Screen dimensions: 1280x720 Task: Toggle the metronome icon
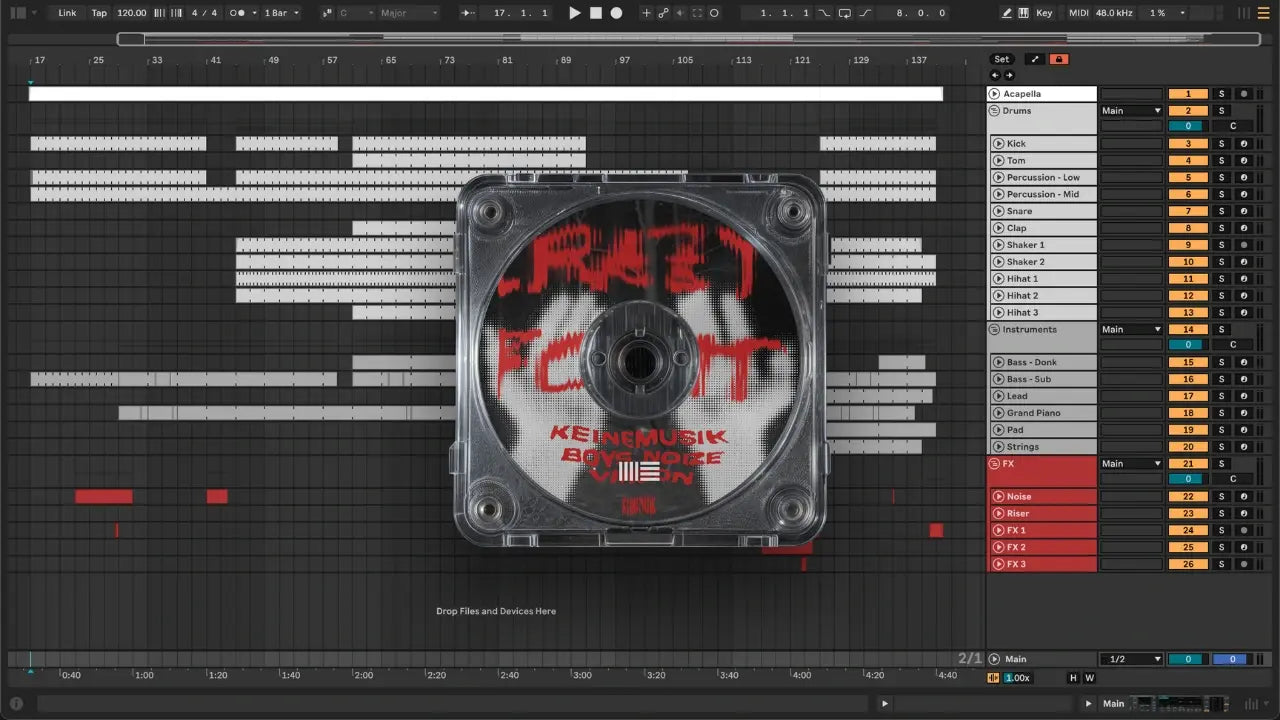[238, 13]
